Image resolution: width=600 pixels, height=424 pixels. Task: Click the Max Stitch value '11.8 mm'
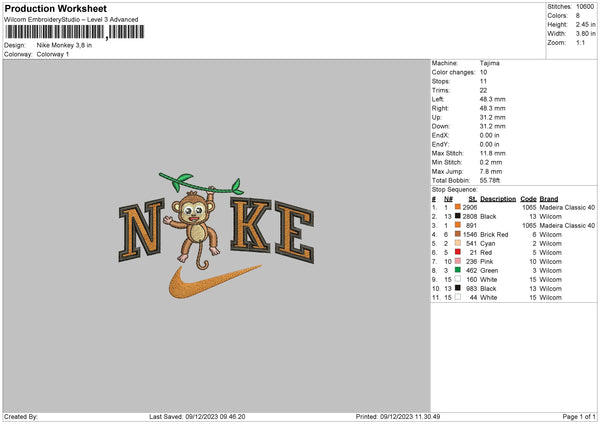(492, 153)
